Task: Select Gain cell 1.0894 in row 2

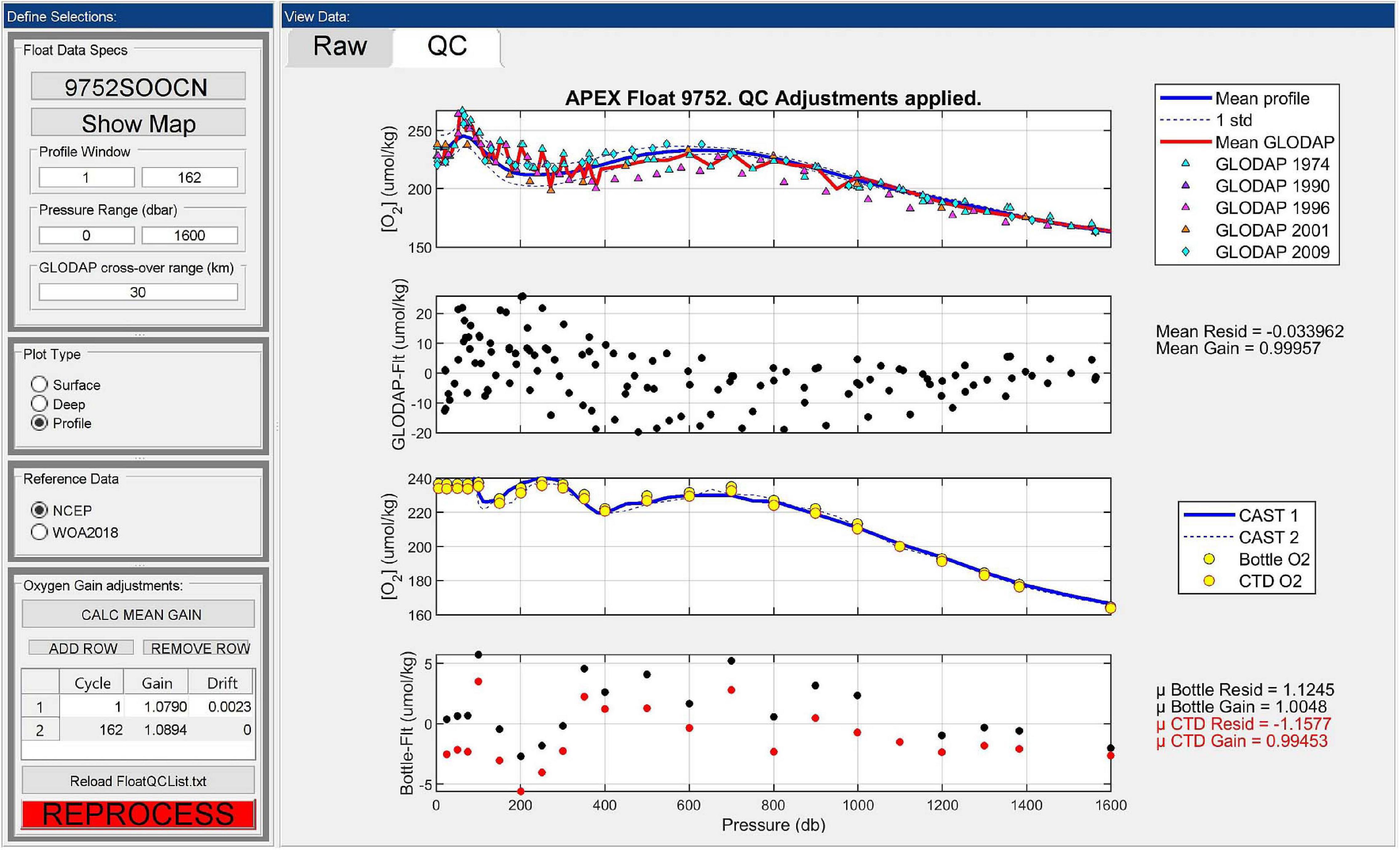Action: tap(156, 729)
